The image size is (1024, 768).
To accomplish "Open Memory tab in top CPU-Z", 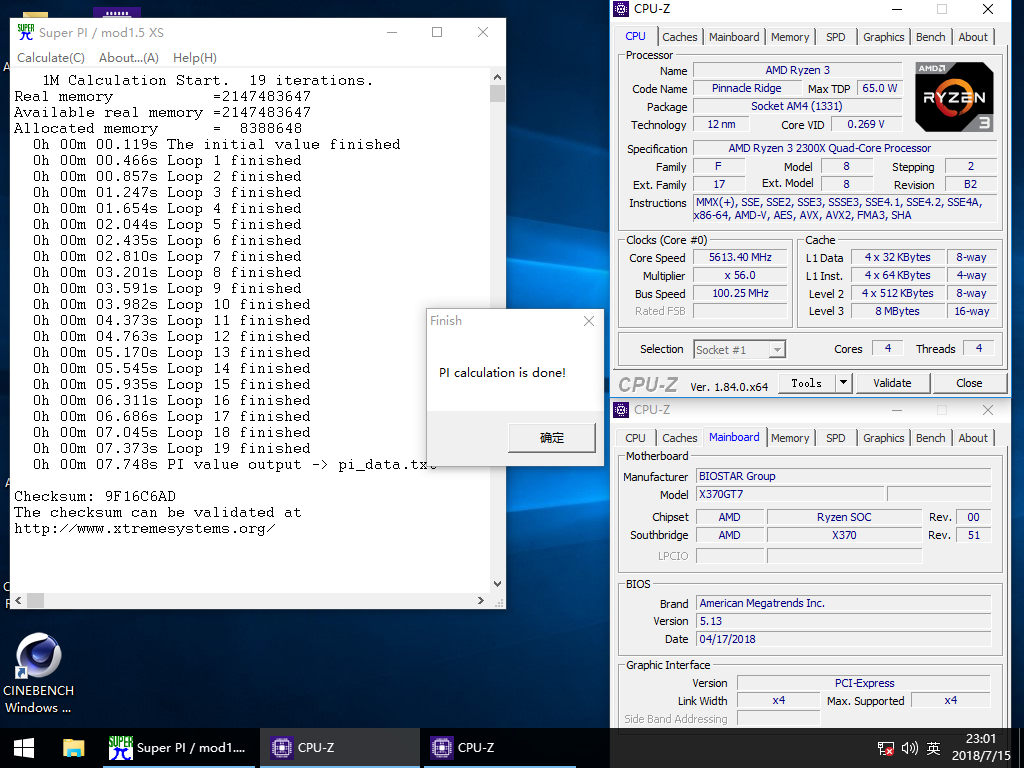I will 790,37.
